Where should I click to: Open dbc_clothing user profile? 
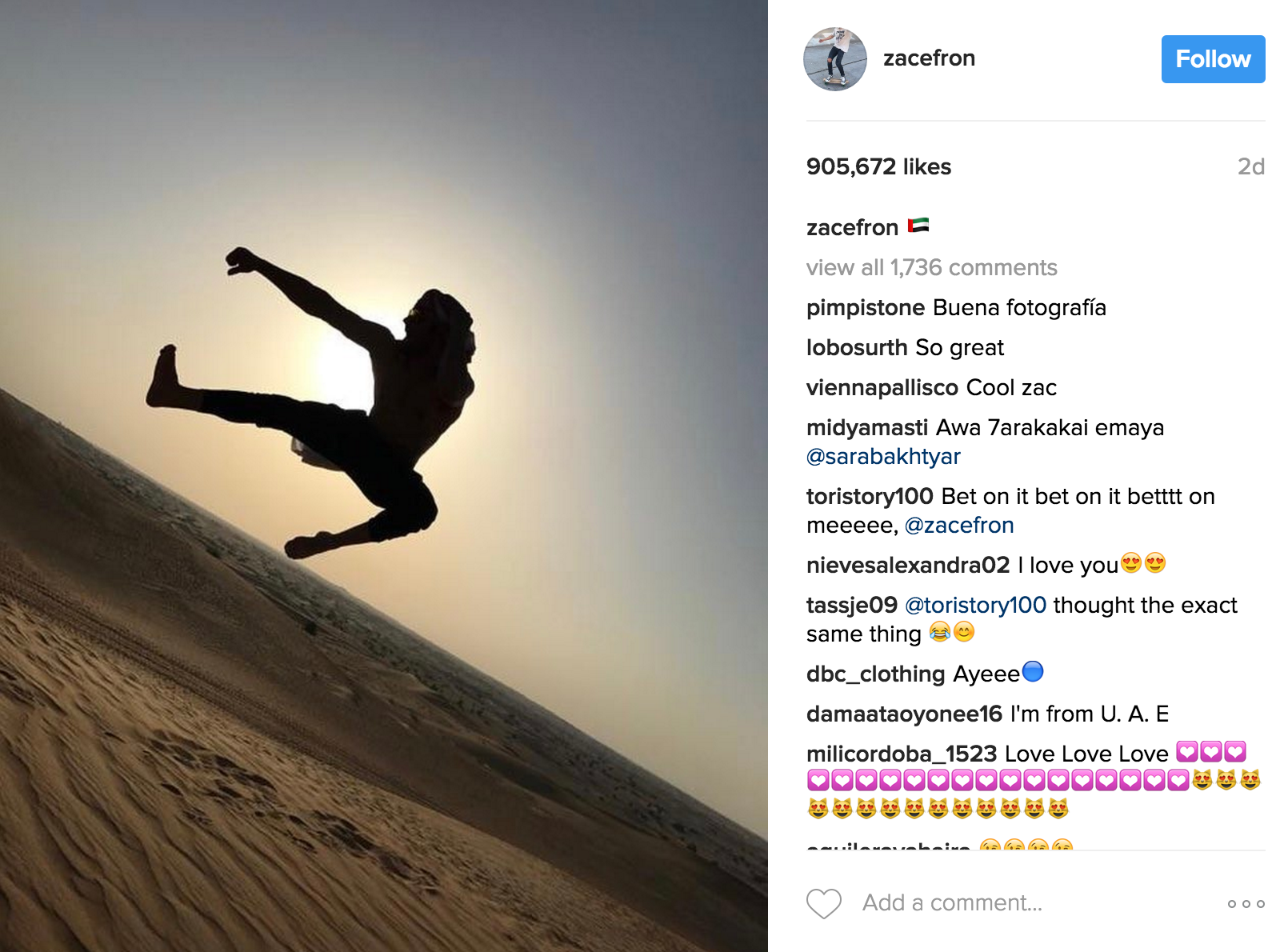876,674
